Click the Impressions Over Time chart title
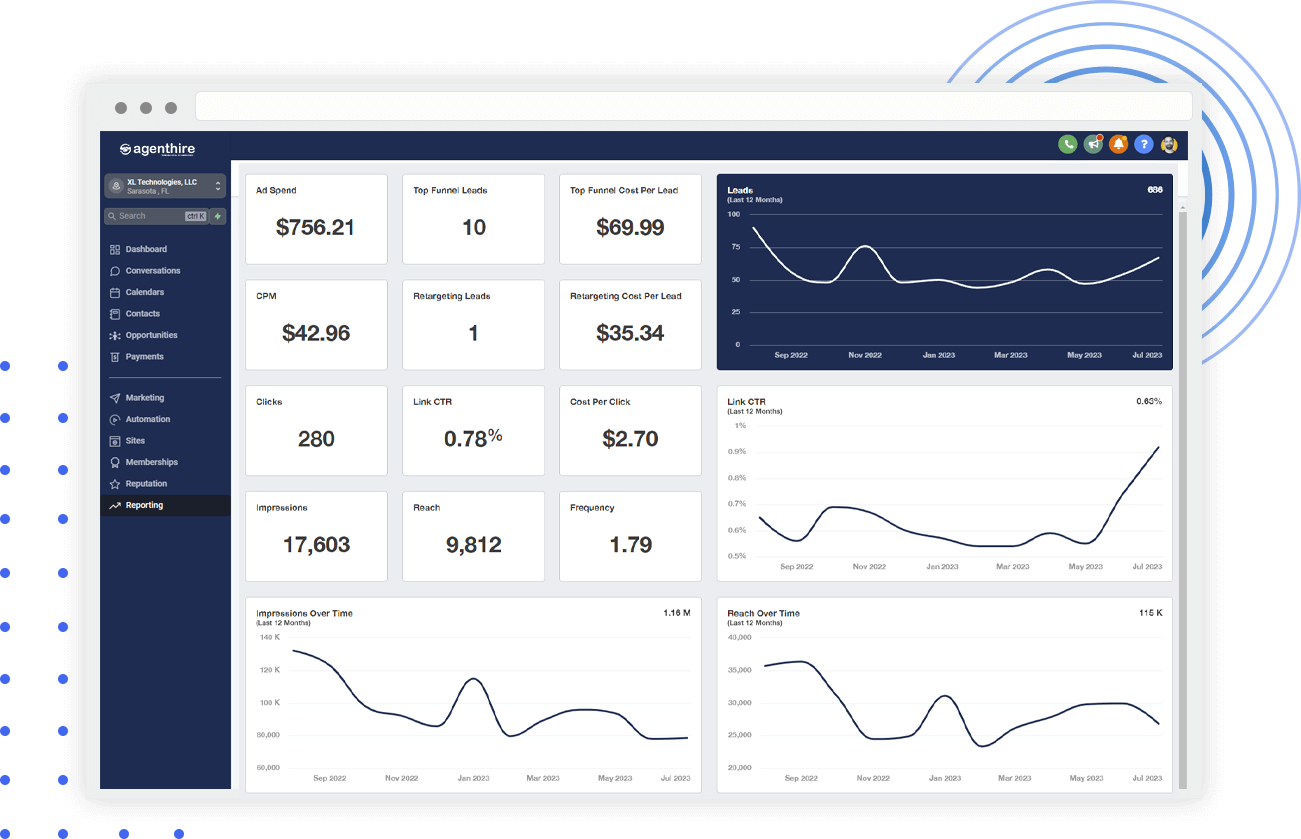 tap(304, 613)
